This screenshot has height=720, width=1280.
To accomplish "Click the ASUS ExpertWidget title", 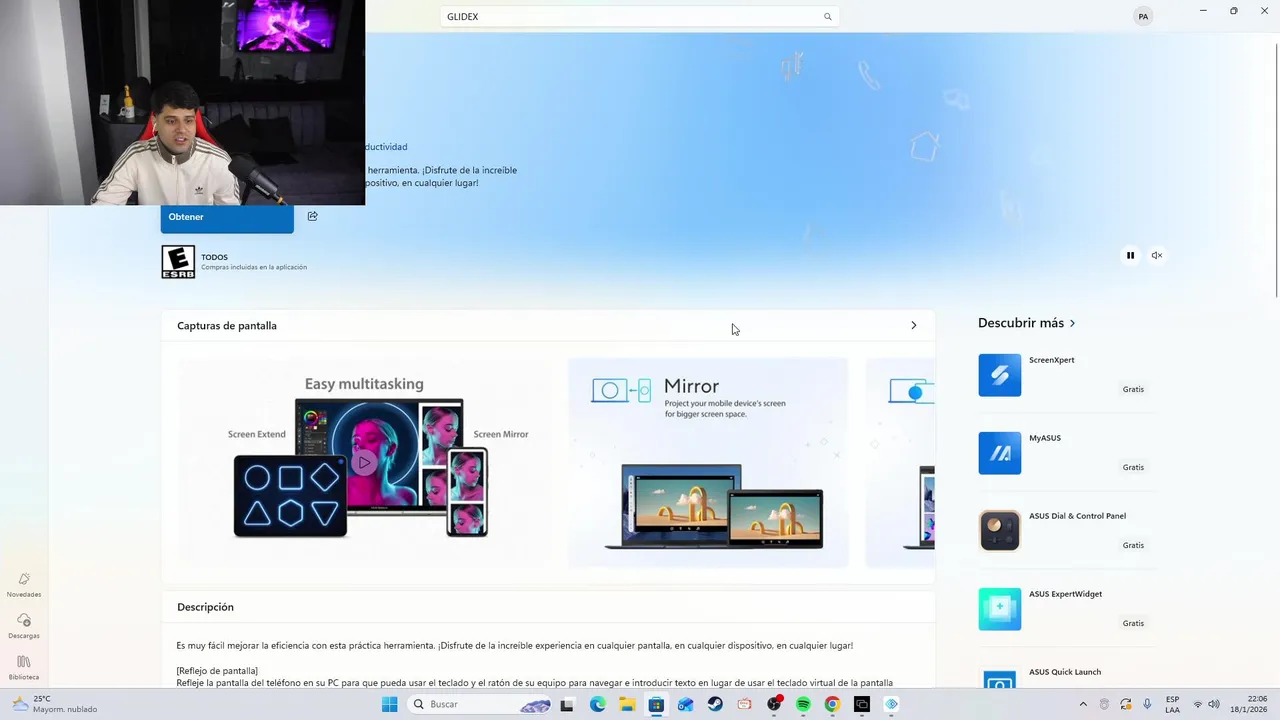I will pos(1065,594).
